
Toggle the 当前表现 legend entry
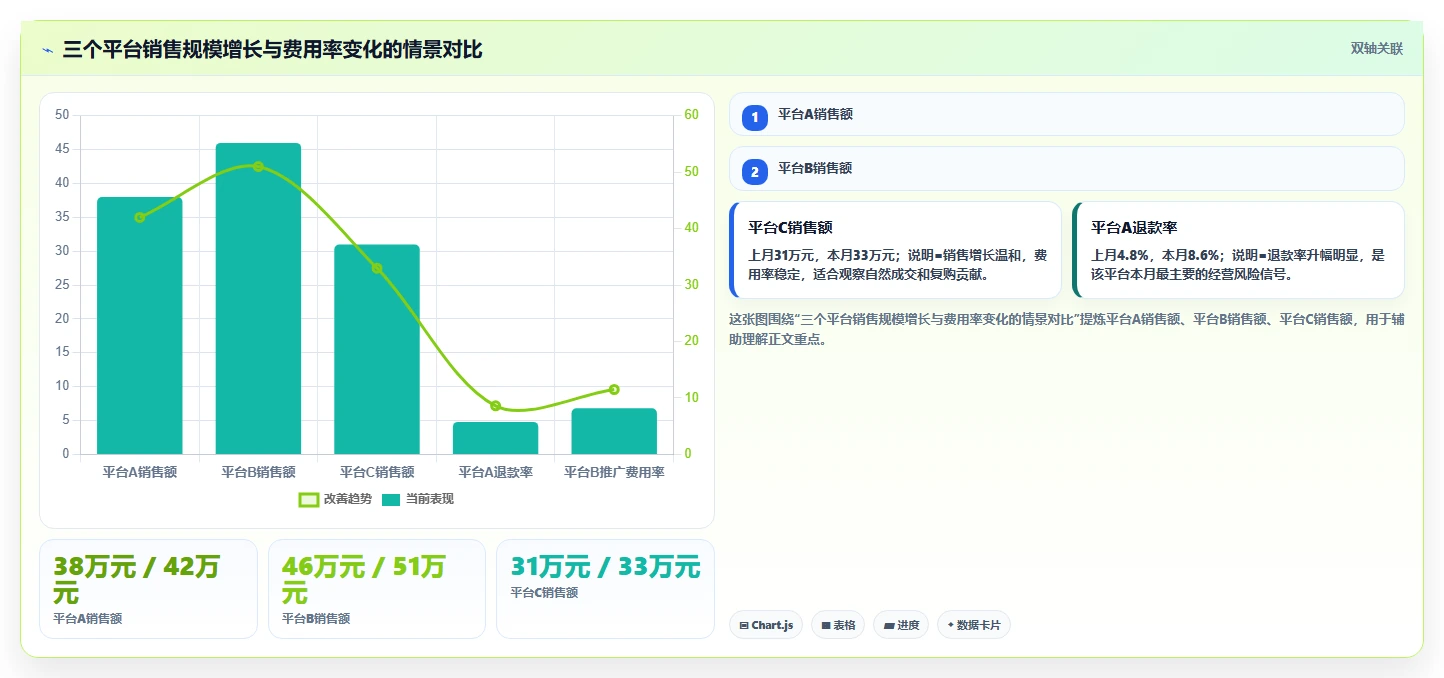[418, 499]
